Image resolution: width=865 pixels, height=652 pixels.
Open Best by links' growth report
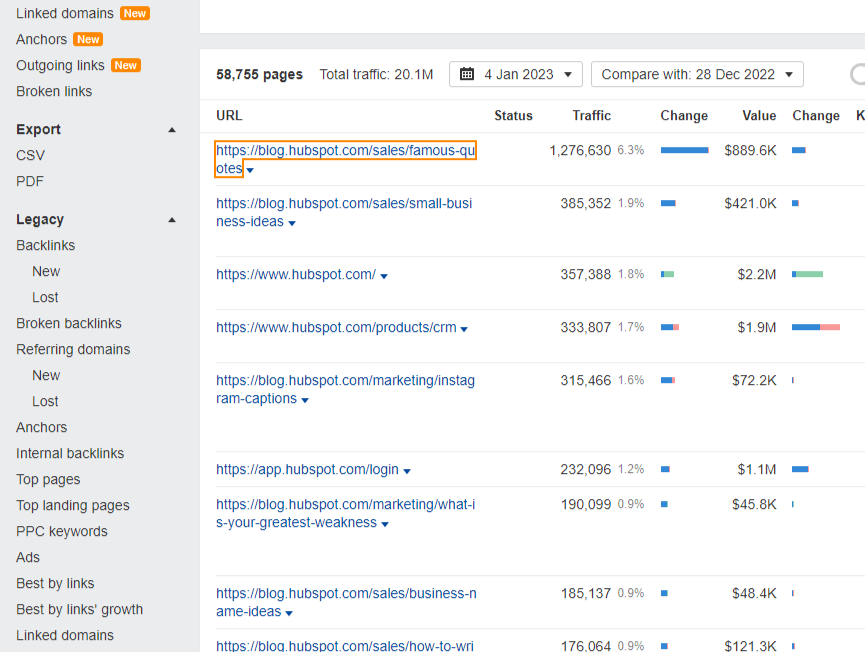pyautogui.click(x=79, y=609)
